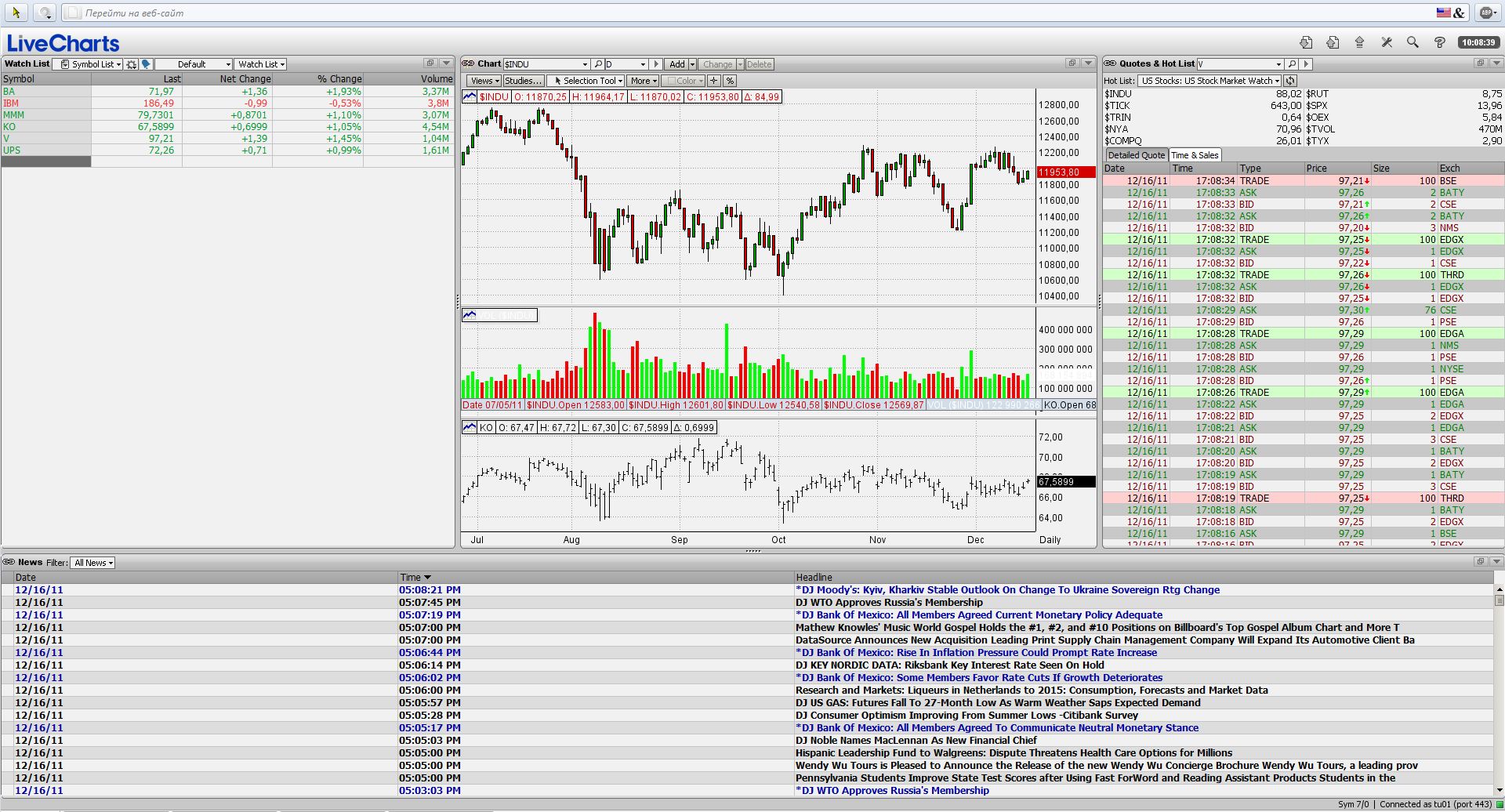The width and height of the screenshot is (1505, 812).
Task: Switch to the Time & Sales tab
Action: pyautogui.click(x=1195, y=155)
